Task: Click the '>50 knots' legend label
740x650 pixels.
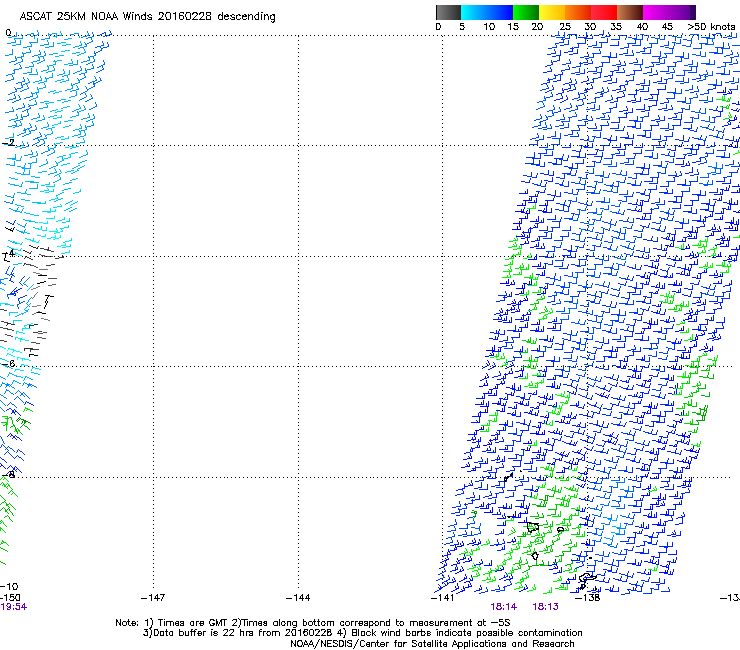Action: pos(711,27)
